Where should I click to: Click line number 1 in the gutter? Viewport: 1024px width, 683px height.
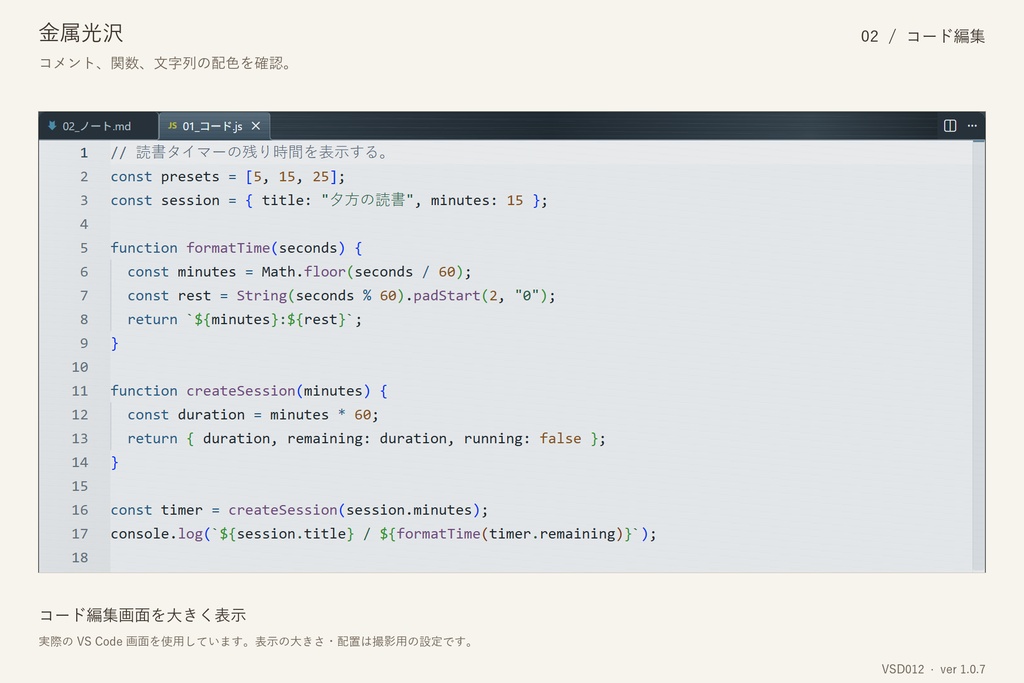click(x=84, y=153)
